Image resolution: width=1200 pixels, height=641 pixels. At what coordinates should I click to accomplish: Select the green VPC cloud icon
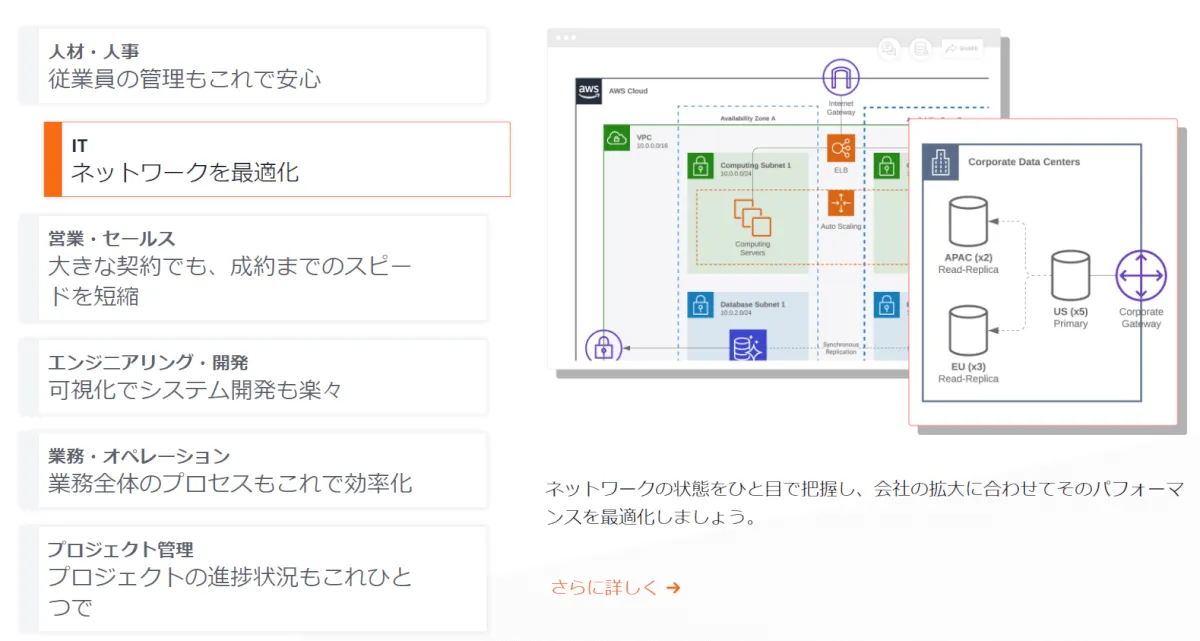pos(617,138)
